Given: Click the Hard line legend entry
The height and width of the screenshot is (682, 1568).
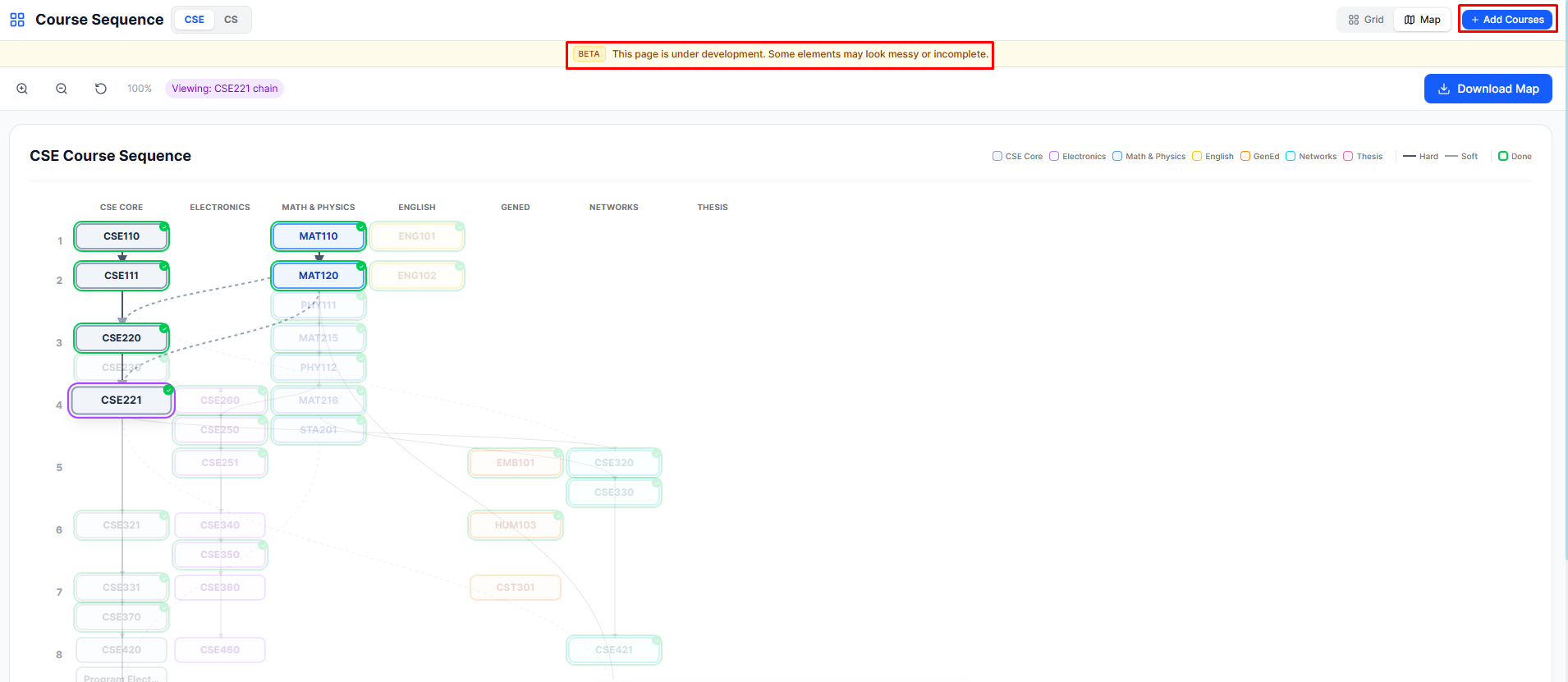Looking at the screenshot, I should (1420, 156).
